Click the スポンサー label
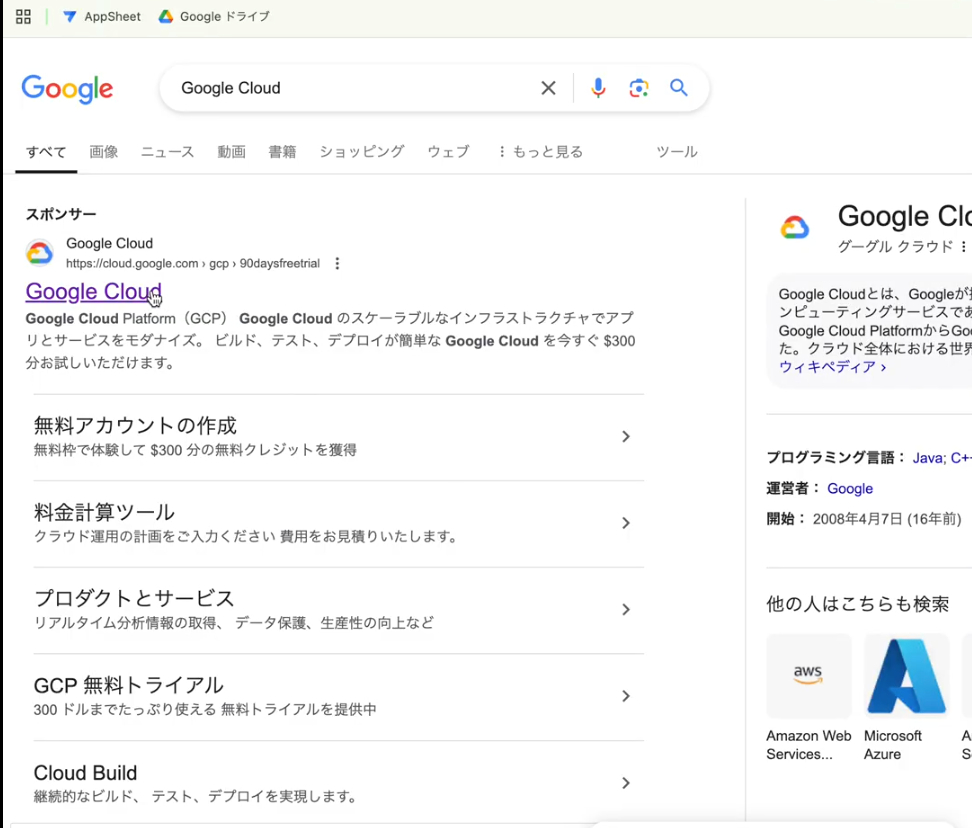 click(x=61, y=214)
